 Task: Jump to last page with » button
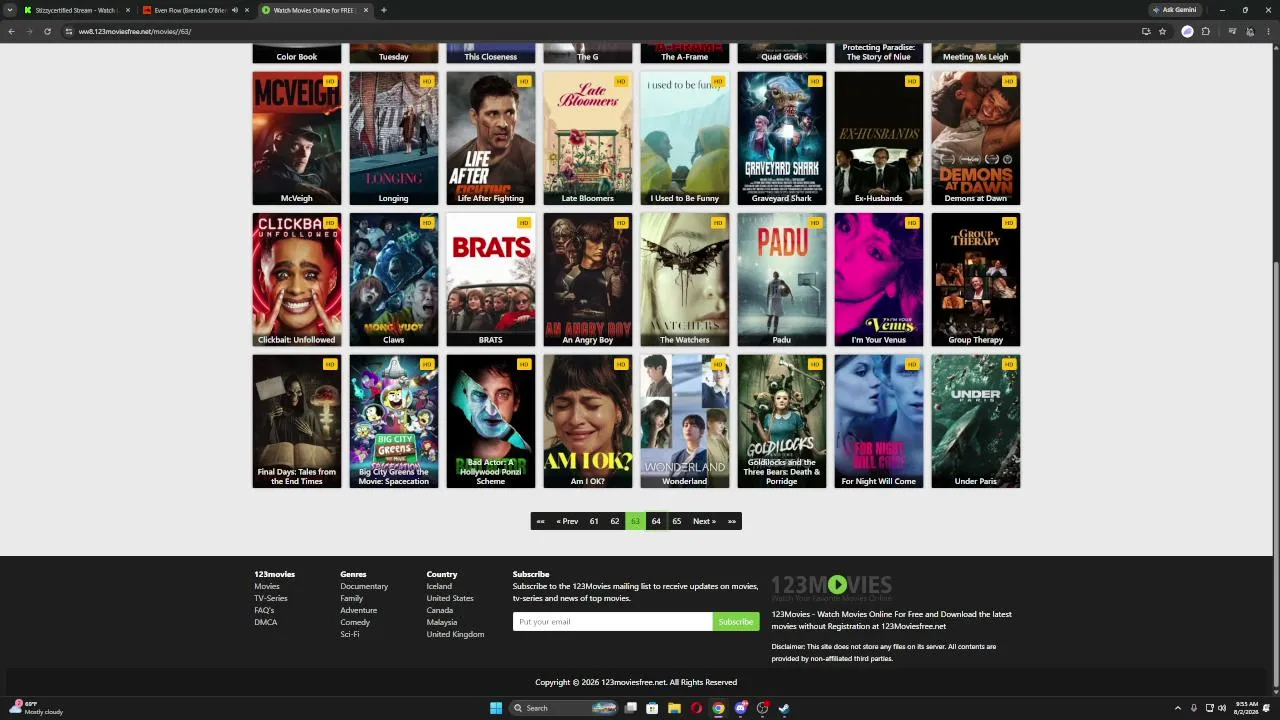tap(732, 521)
